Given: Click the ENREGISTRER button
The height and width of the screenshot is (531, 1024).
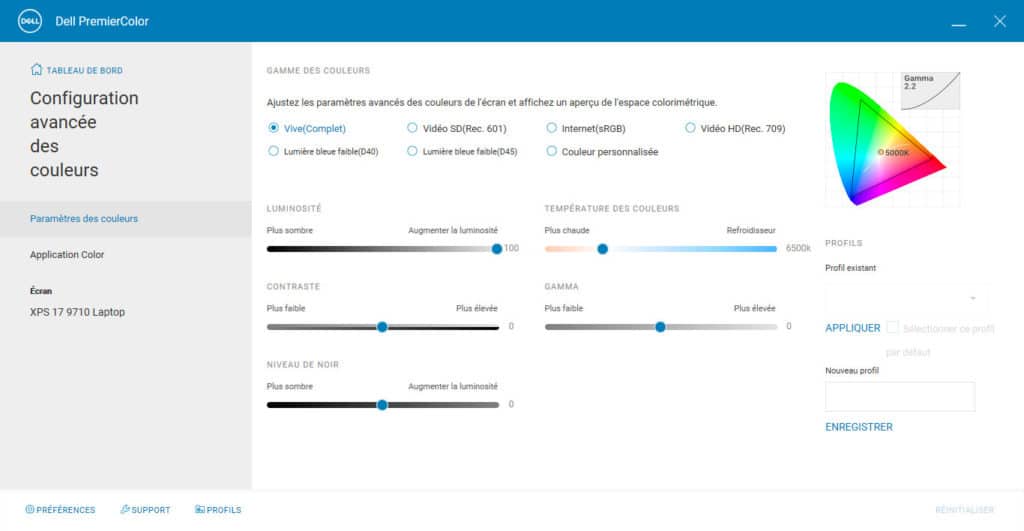Looking at the screenshot, I should click(858, 426).
